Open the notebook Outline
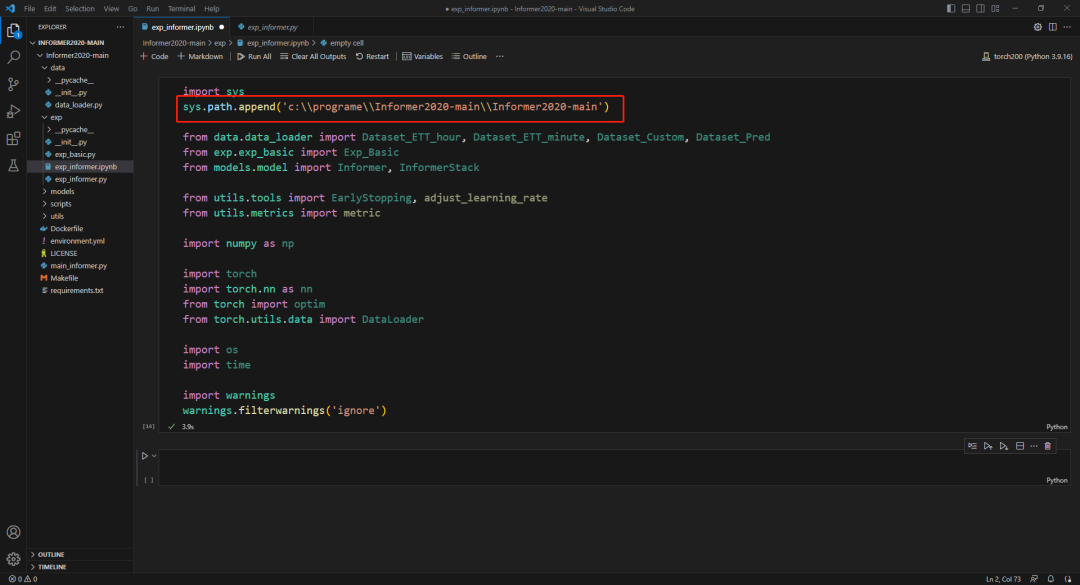The height and width of the screenshot is (585, 1080). point(469,57)
